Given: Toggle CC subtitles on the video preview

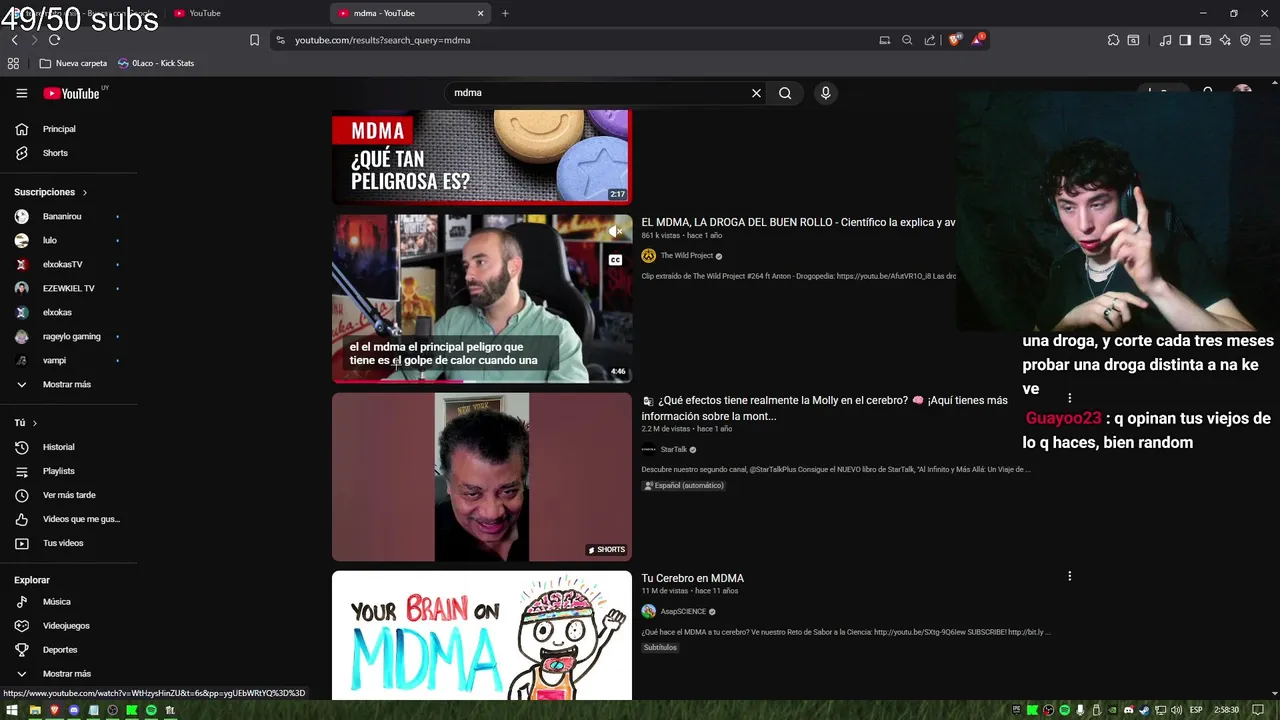Looking at the screenshot, I should (x=616, y=260).
